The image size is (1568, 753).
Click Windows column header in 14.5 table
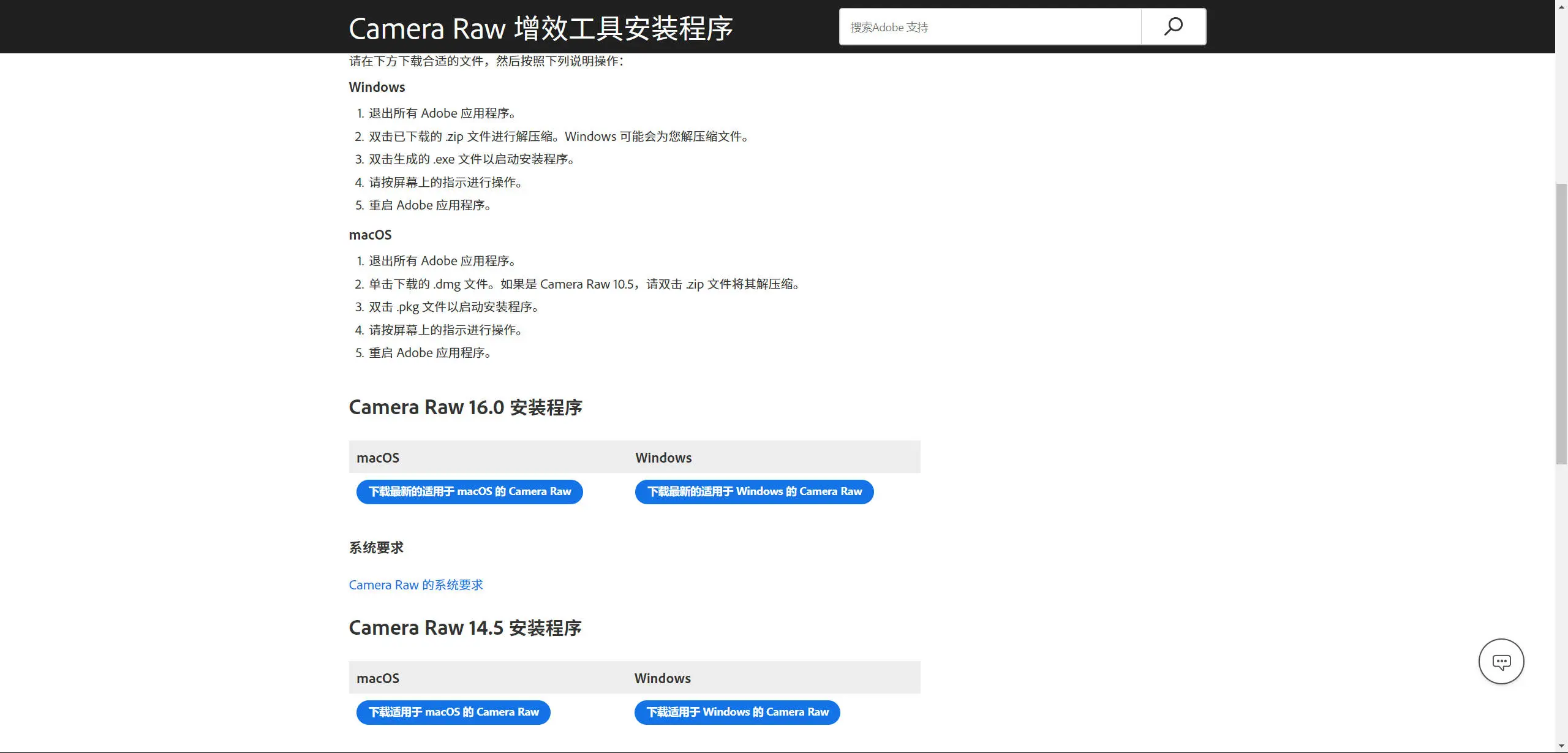point(663,678)
